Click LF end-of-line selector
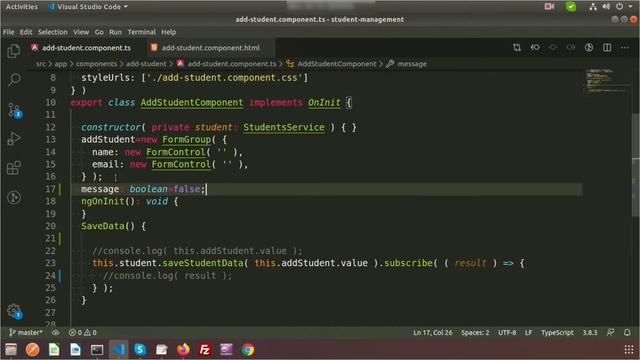This screenshot has height=360, width=640. (529, 333)
